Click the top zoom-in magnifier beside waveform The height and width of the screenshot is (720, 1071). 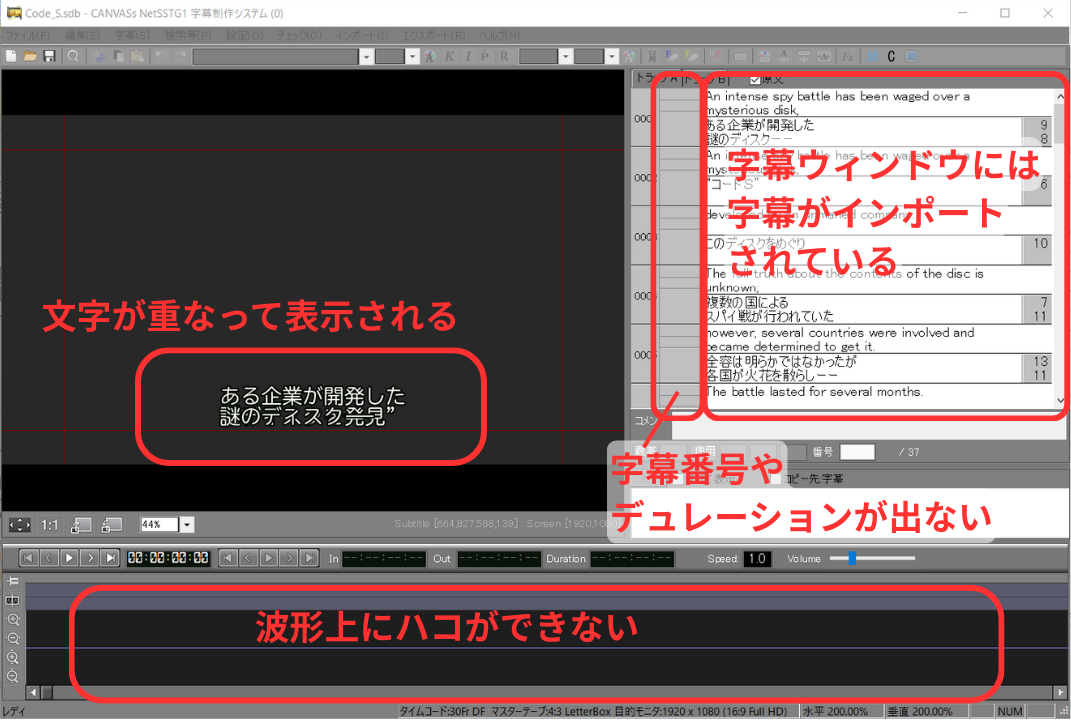pyautogui.click(x=13, y=620)
